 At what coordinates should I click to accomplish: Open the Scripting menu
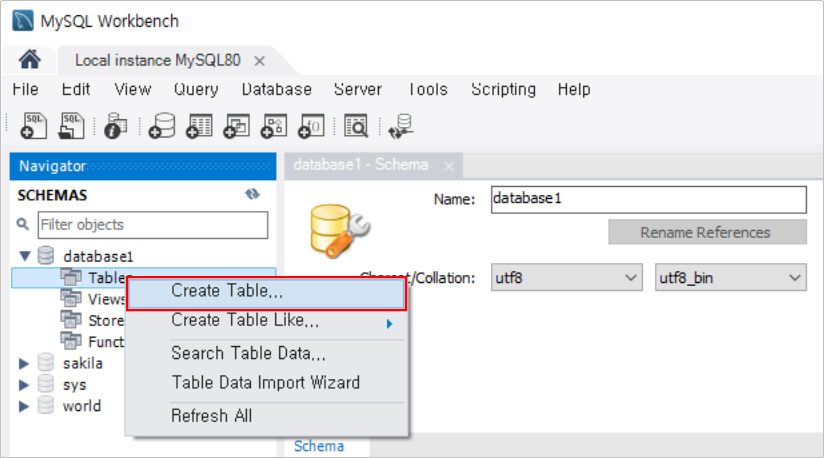coord(503,89)
